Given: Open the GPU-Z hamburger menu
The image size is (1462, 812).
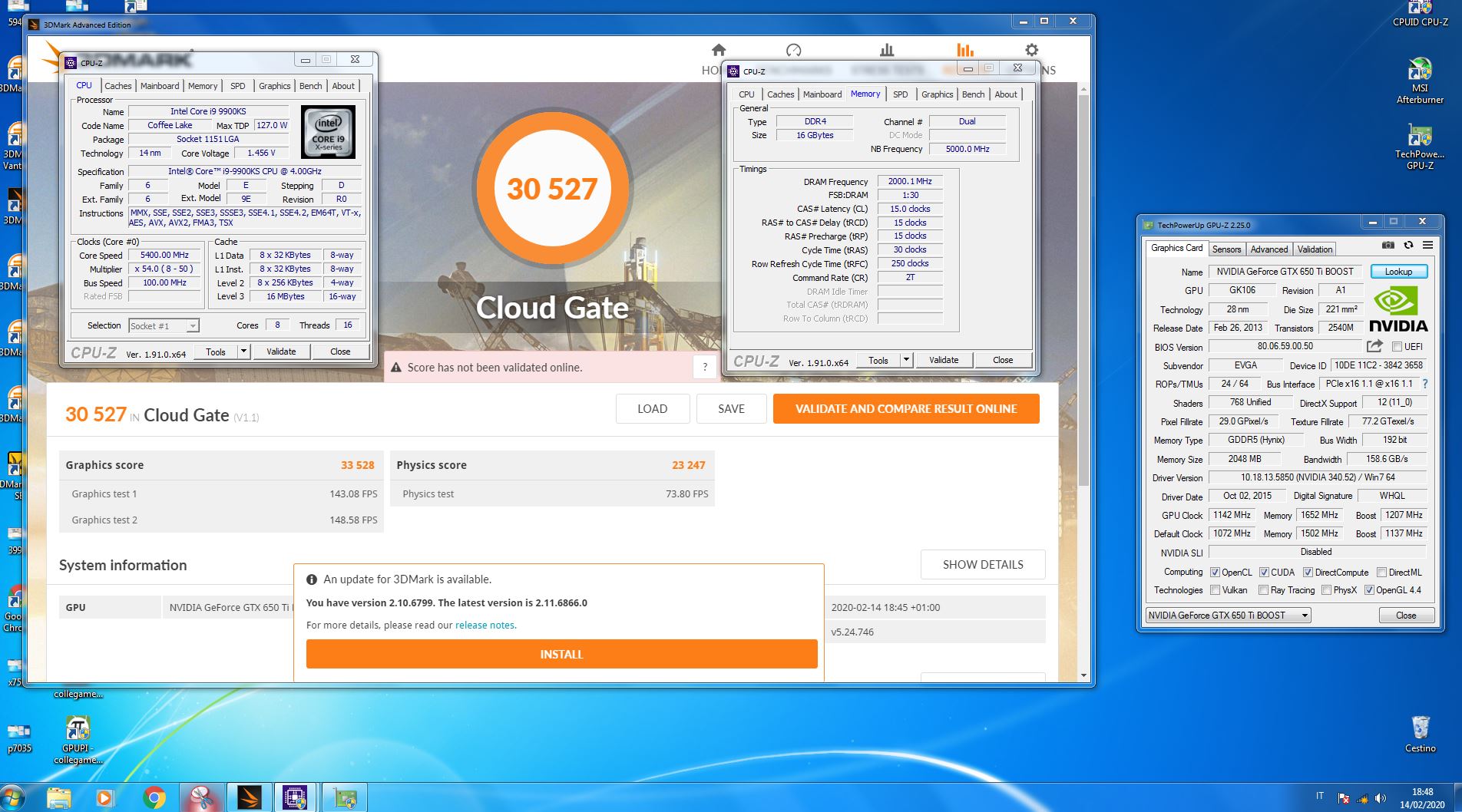Looking at the screenshot, I should 1427,246.
